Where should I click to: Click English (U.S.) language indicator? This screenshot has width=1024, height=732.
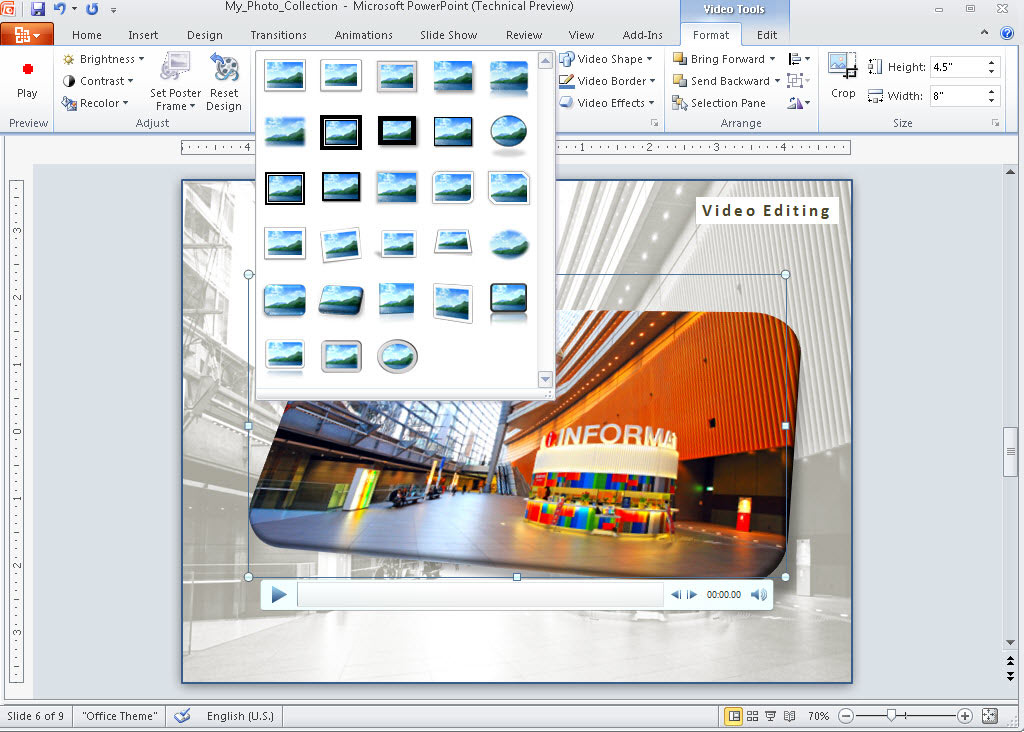tap(240, 716)
